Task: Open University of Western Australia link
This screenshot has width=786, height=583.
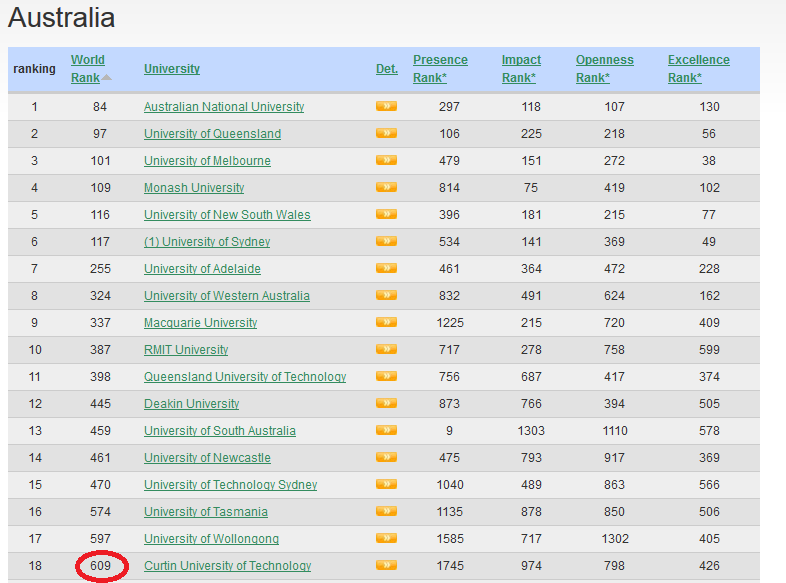Action: [x=227, y=296]
